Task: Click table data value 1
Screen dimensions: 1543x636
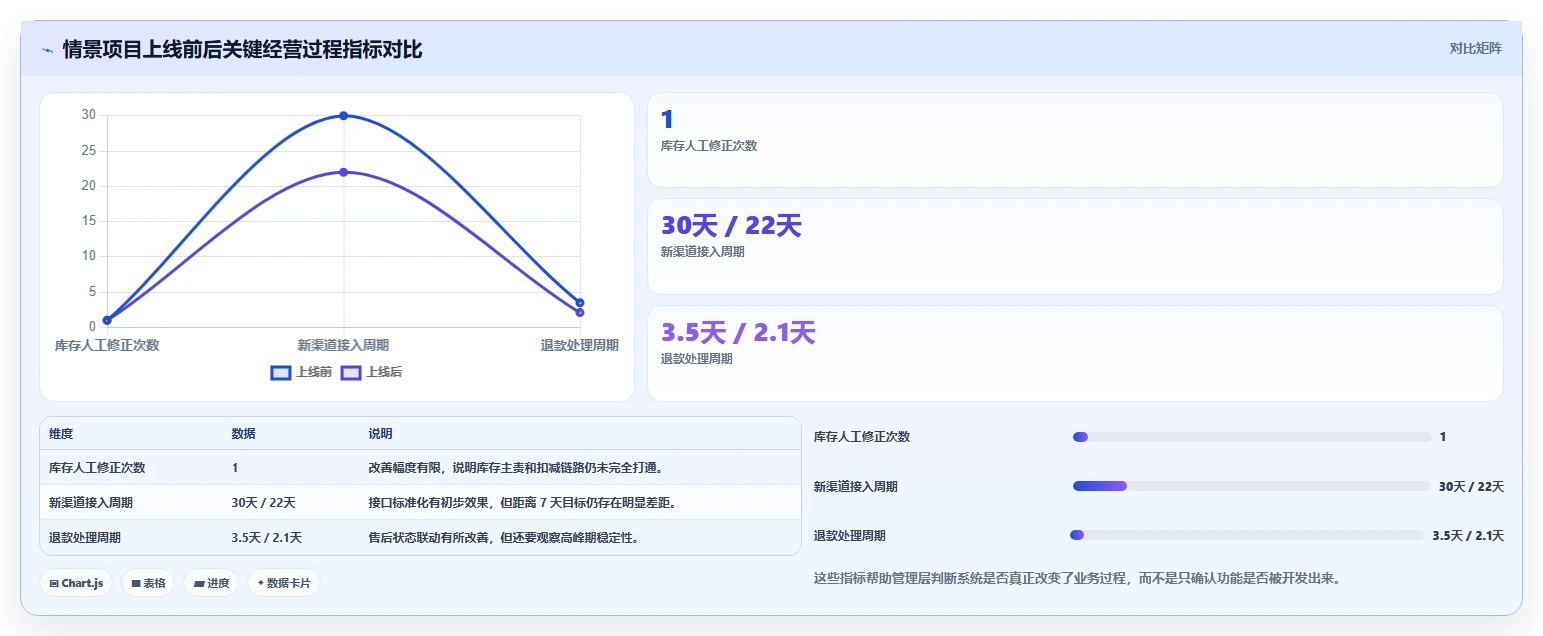Action: [235, 467]
